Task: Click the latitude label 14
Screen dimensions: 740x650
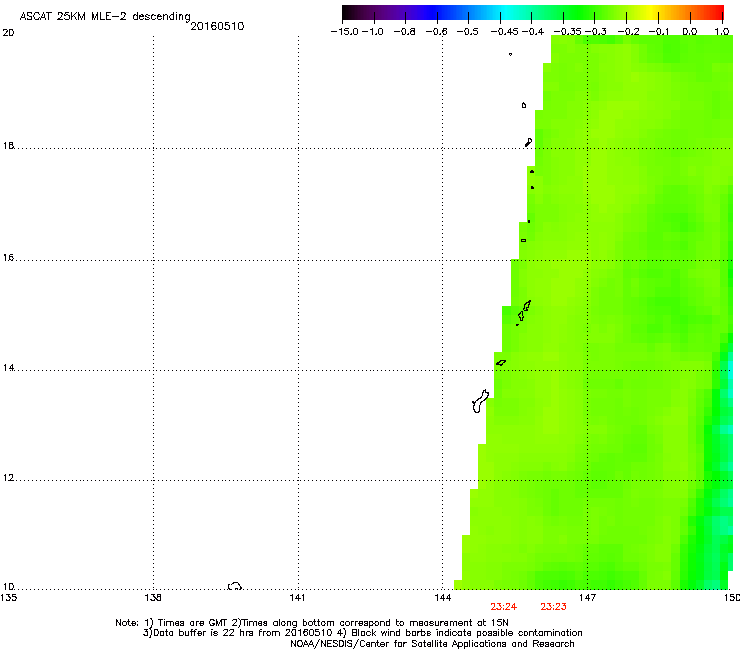Action: pyautogui.click(x=8, y=368)
